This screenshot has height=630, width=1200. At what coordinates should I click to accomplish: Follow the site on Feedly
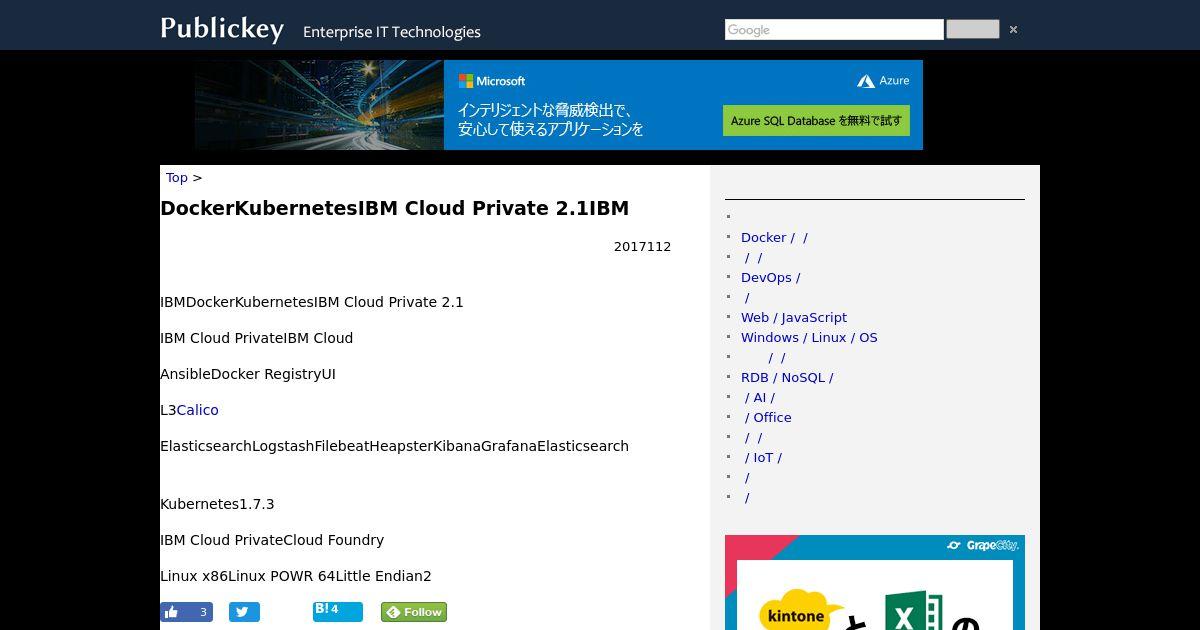click(x=414, y=612)
